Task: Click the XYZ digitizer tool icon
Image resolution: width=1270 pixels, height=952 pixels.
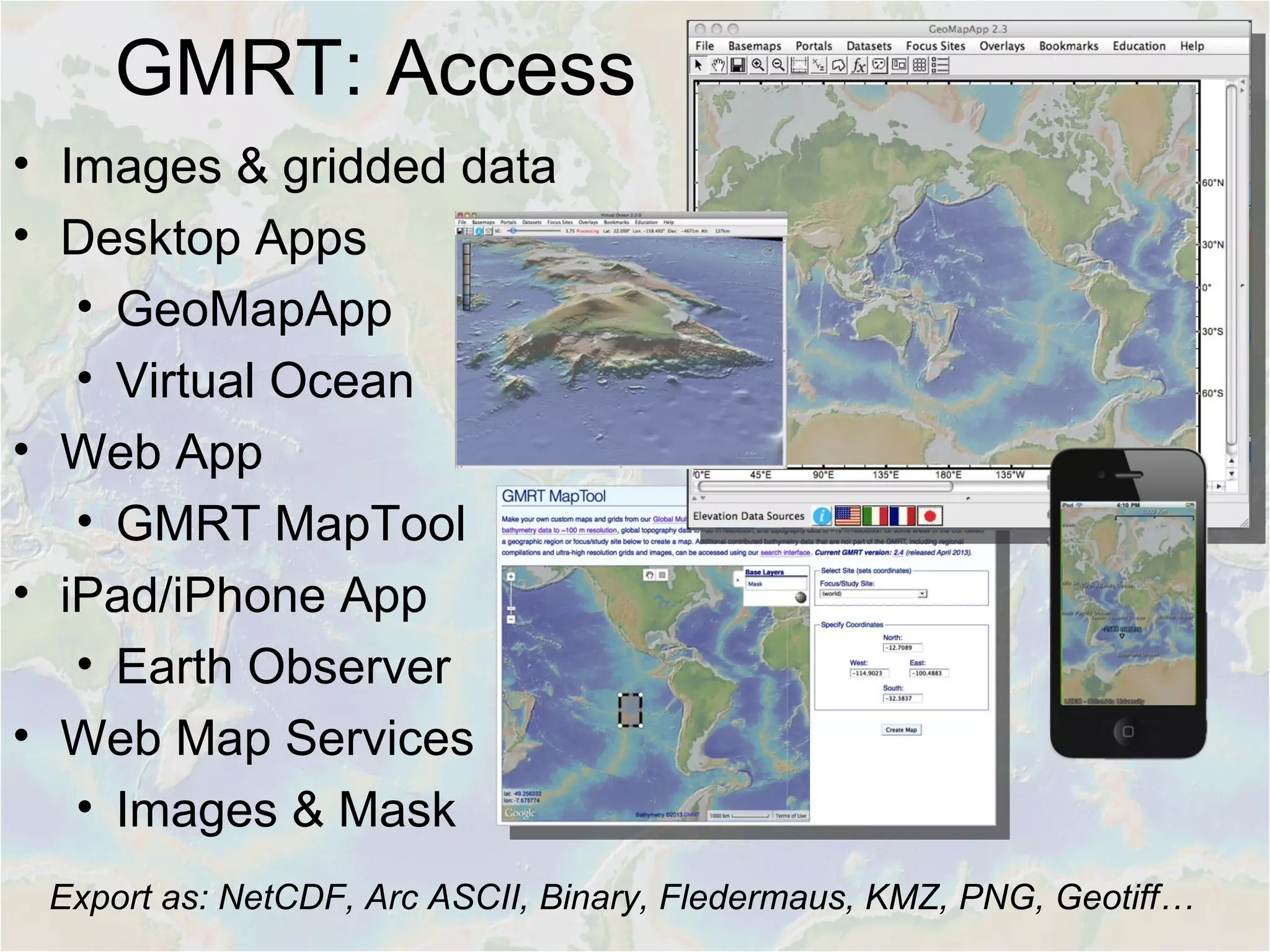Action: [819, 65]
